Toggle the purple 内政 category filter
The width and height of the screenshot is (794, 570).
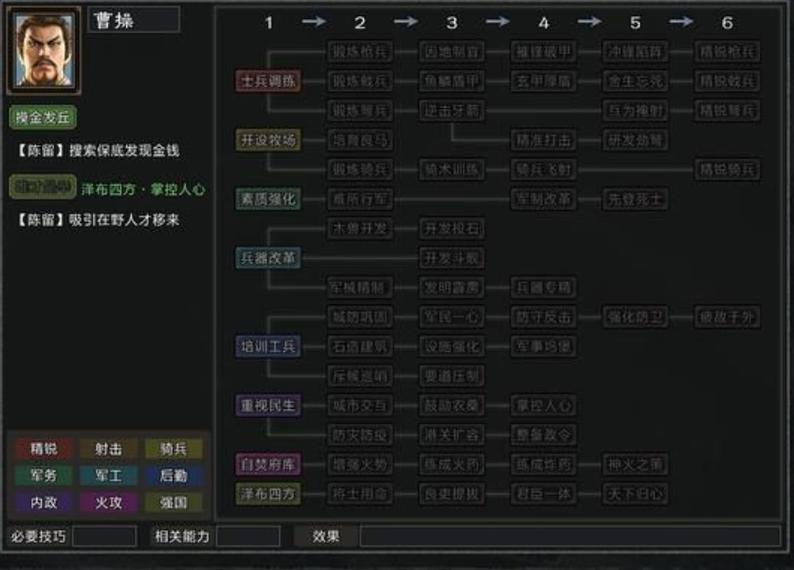click(x=44, y=502)
